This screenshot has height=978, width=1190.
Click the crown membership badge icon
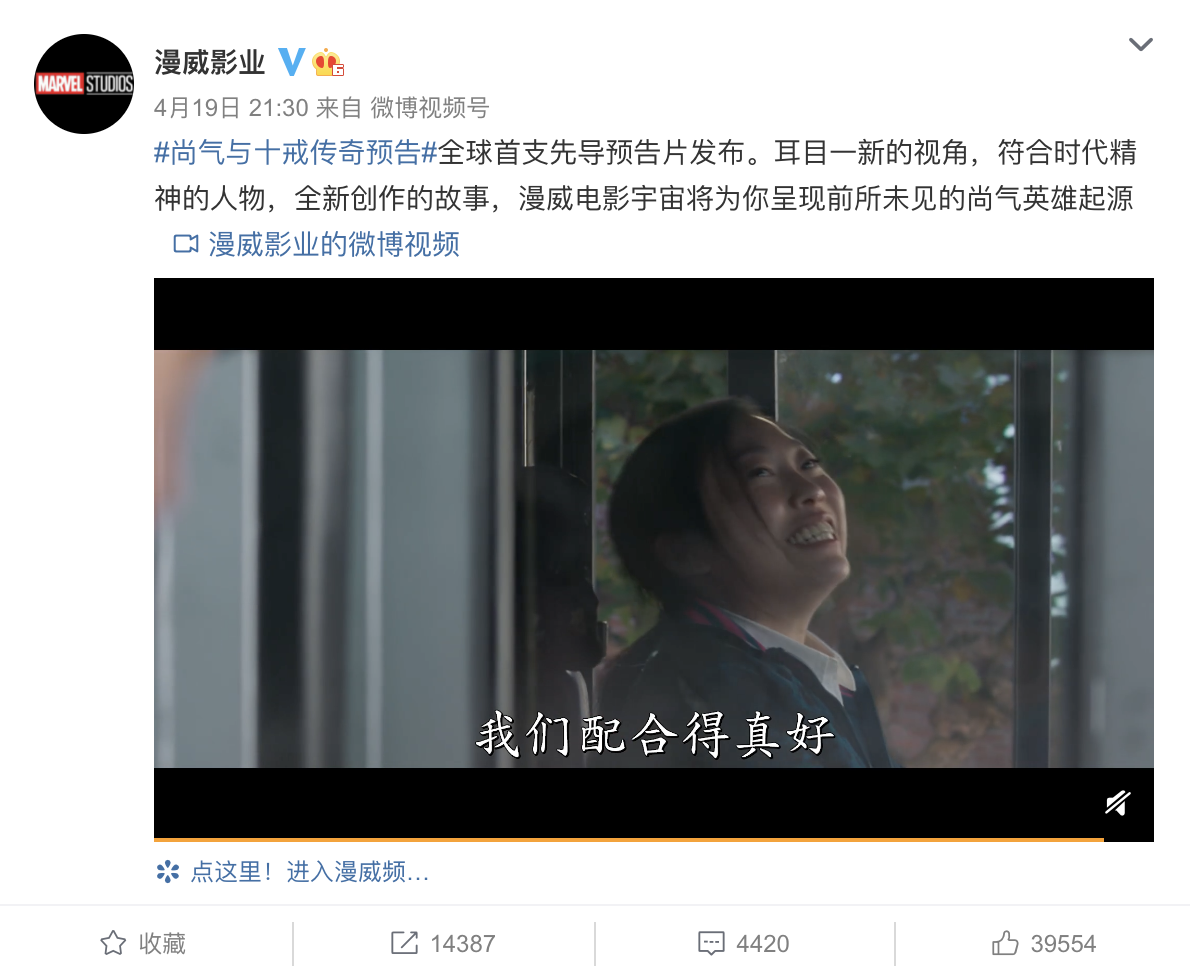[328, 62]
